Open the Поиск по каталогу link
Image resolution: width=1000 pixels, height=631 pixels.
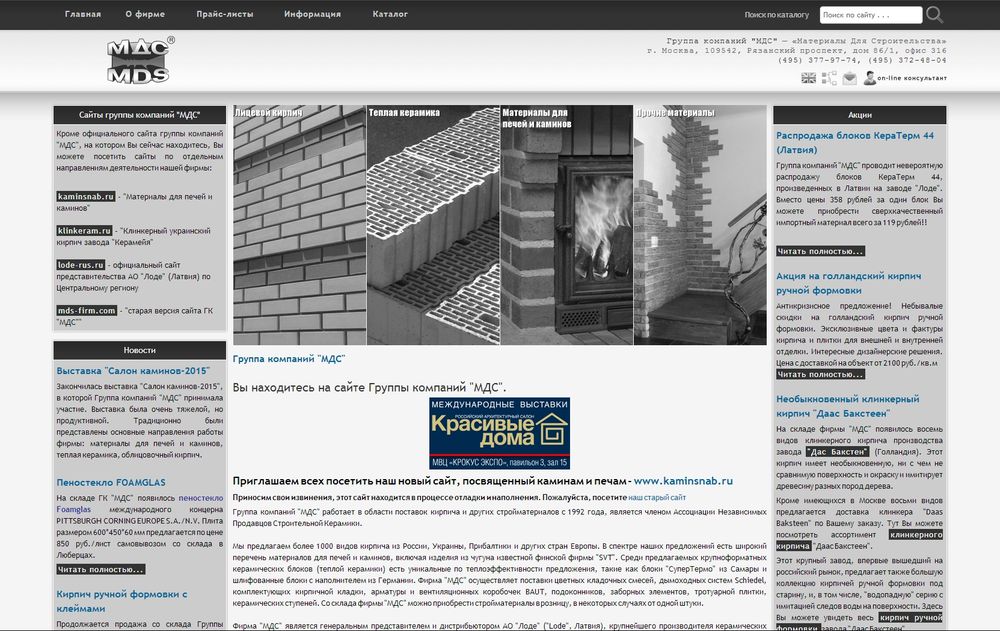click(x=776, y=15)
